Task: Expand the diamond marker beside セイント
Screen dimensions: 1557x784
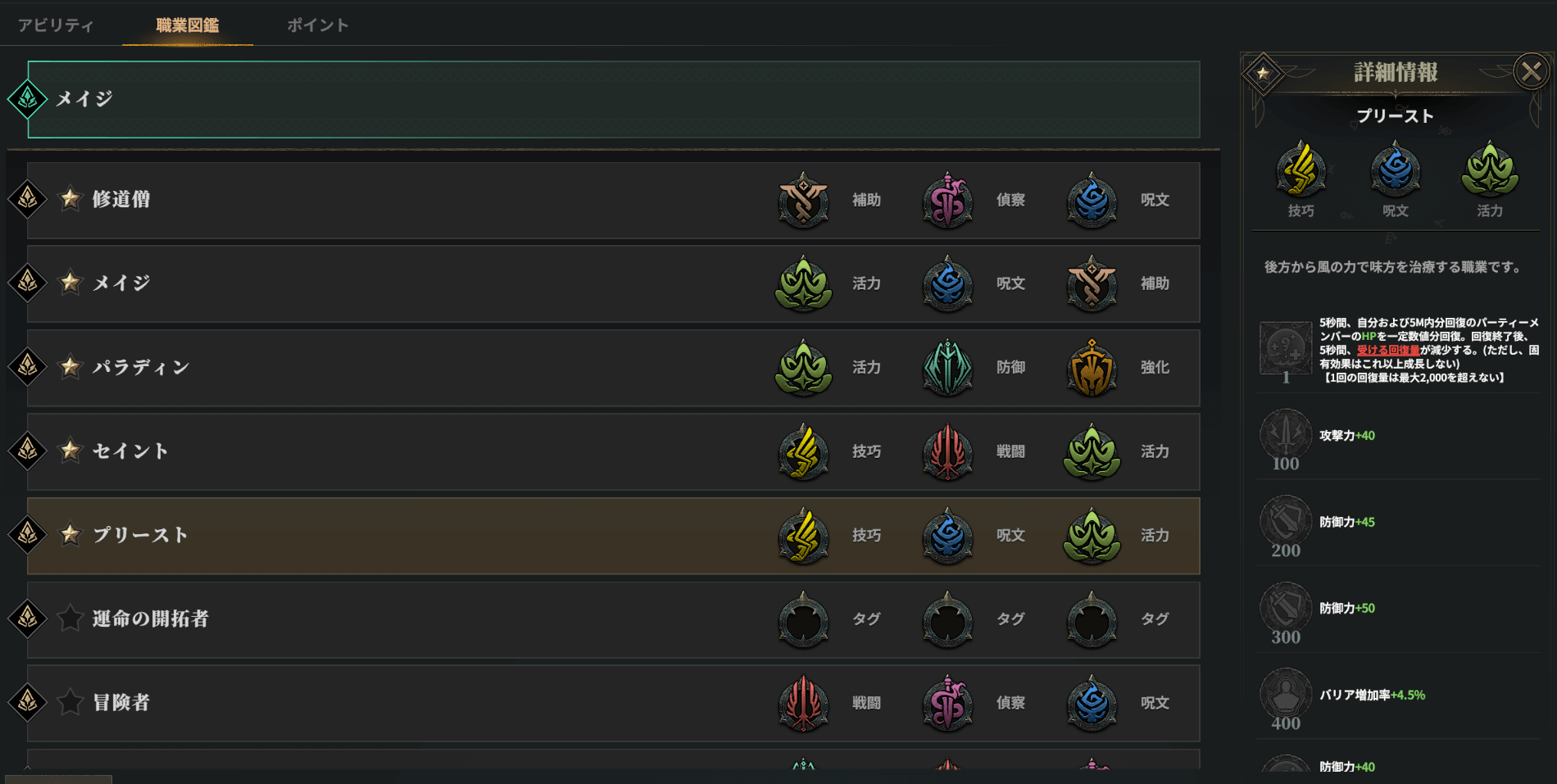Action: tap(27, 451)
